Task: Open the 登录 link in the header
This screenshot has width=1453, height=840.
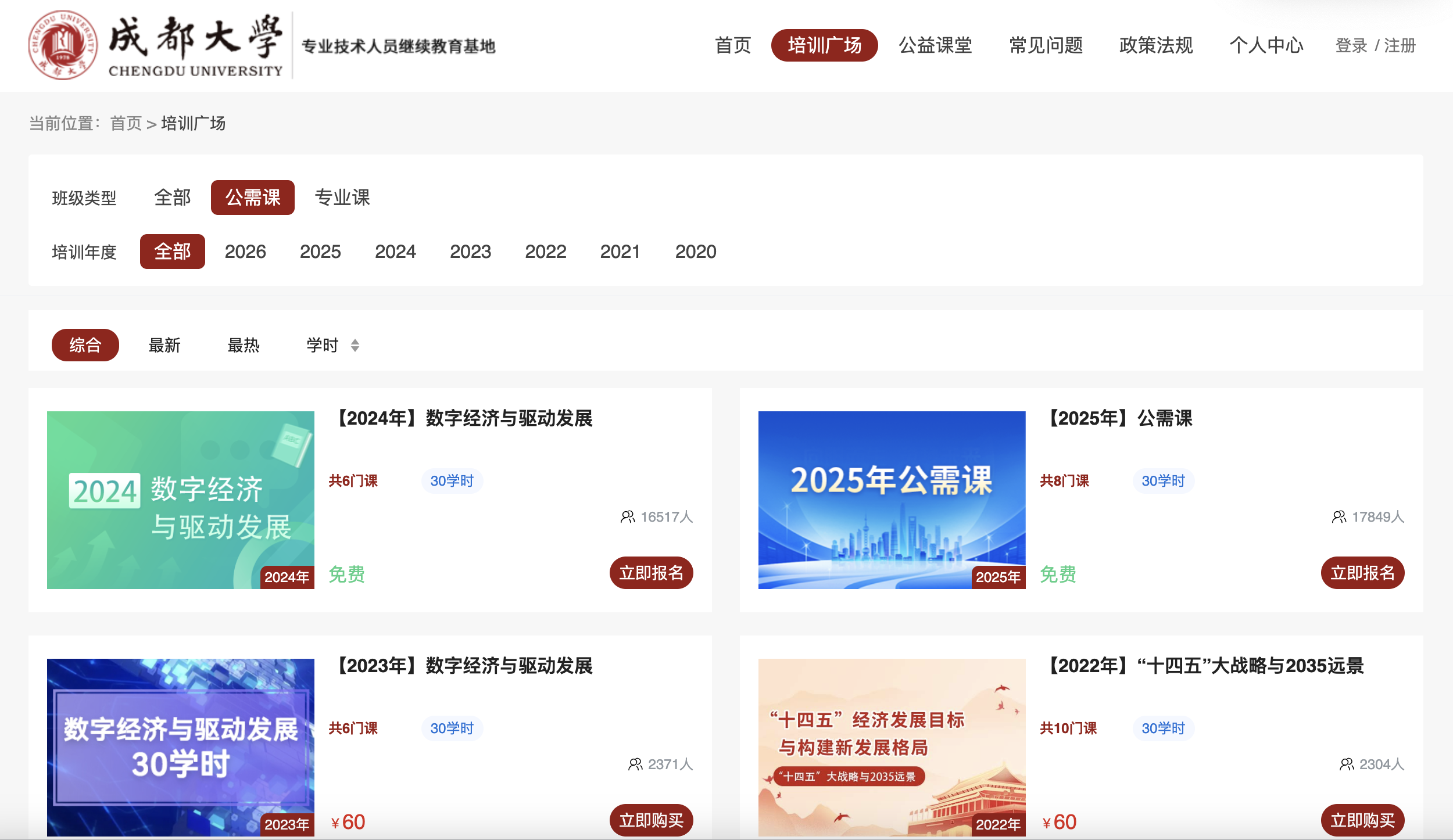Action: click(x=1351, y=45)
